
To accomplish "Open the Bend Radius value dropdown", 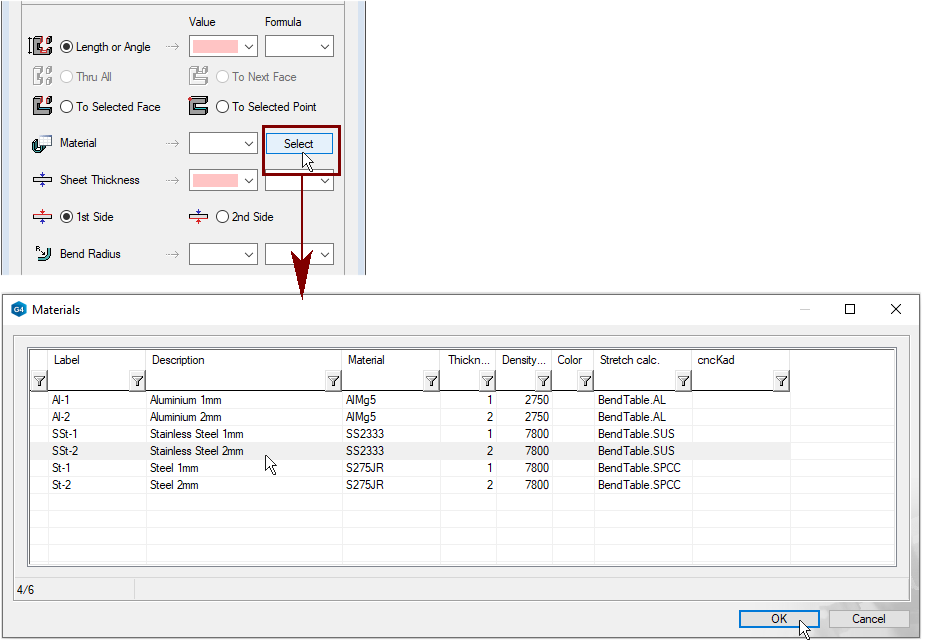I will [249, 255].
